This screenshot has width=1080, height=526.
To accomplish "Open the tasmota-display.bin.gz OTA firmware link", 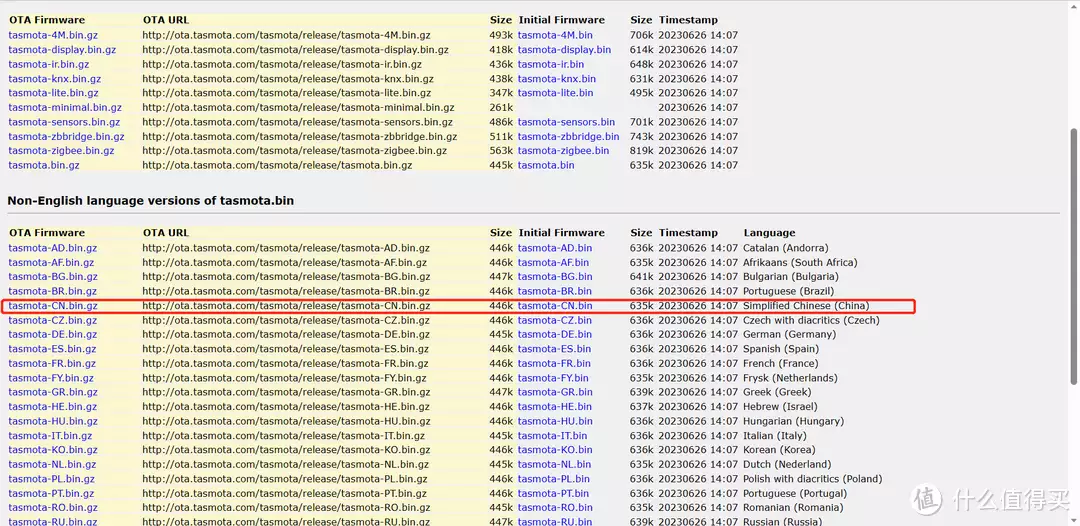I will 62,50.
